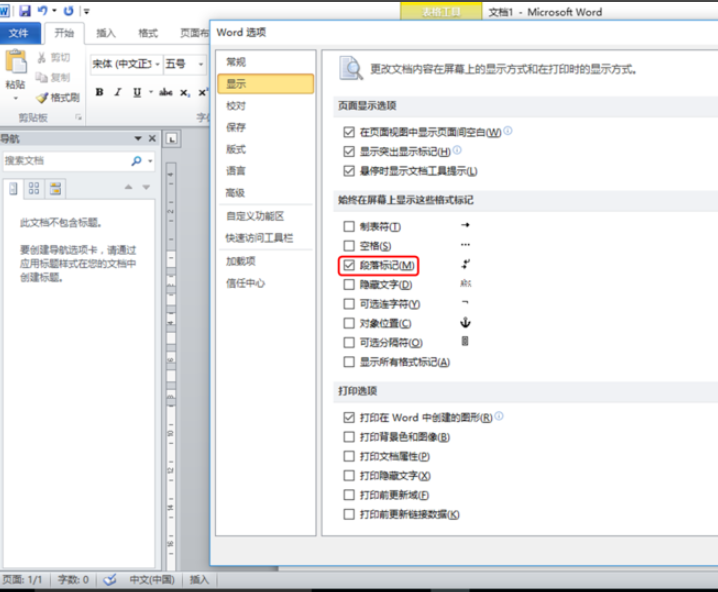Switch to the 插入 (Insert) ribbon tab

coord(106,33)
